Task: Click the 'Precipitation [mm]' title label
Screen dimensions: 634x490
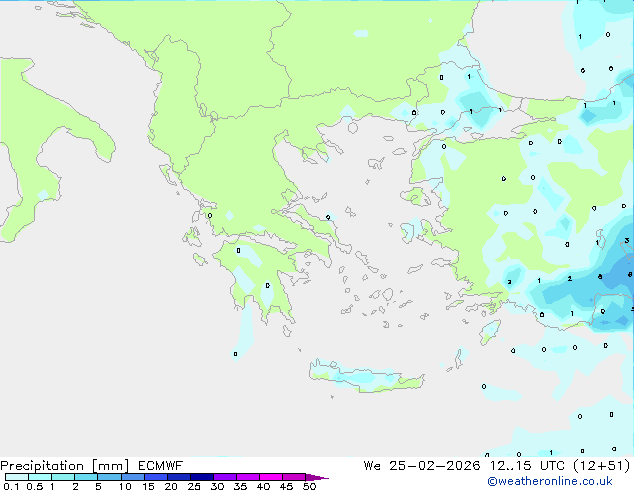Action: point(65,466)
